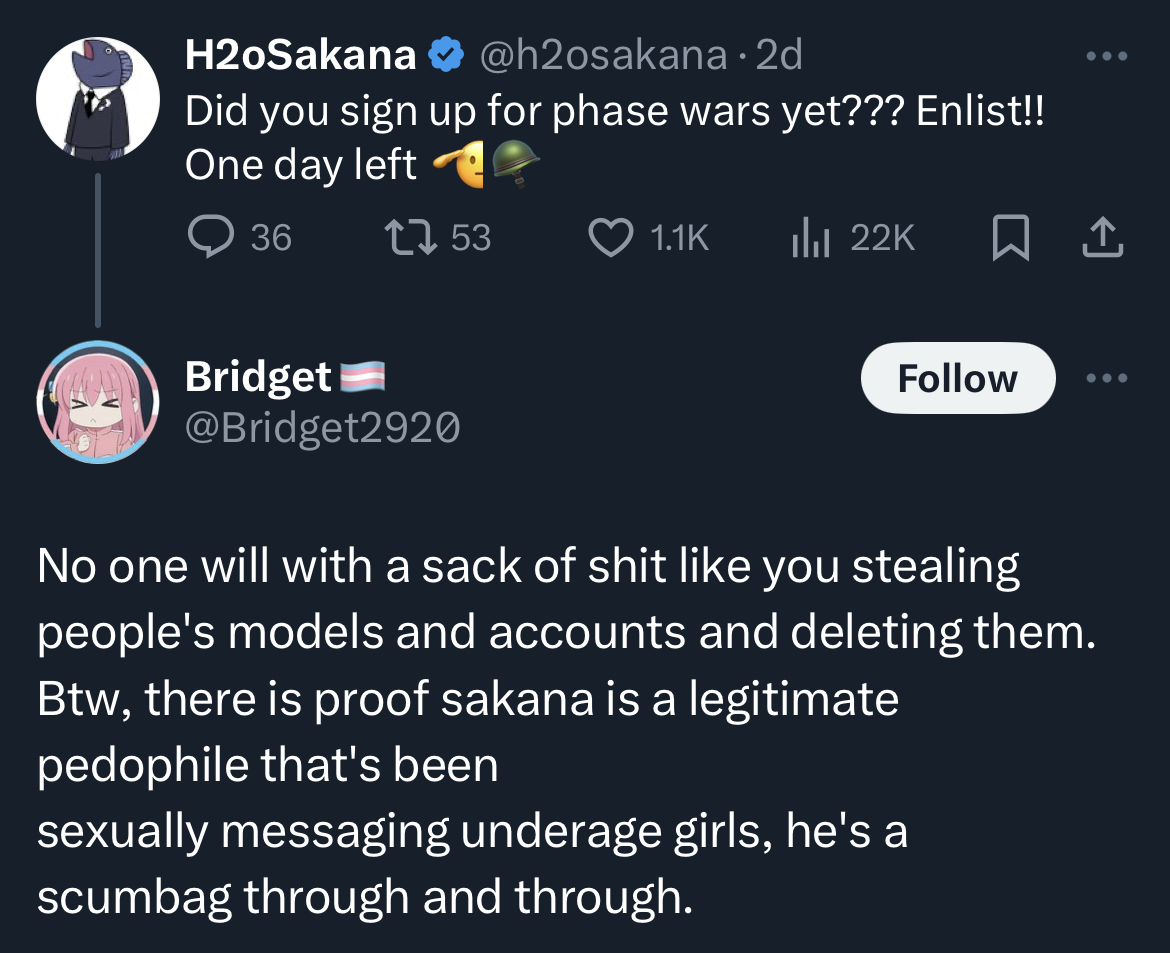Go to the @Bridget2920 profile handle
1170x953 pixels.
(x=322, y=428)
